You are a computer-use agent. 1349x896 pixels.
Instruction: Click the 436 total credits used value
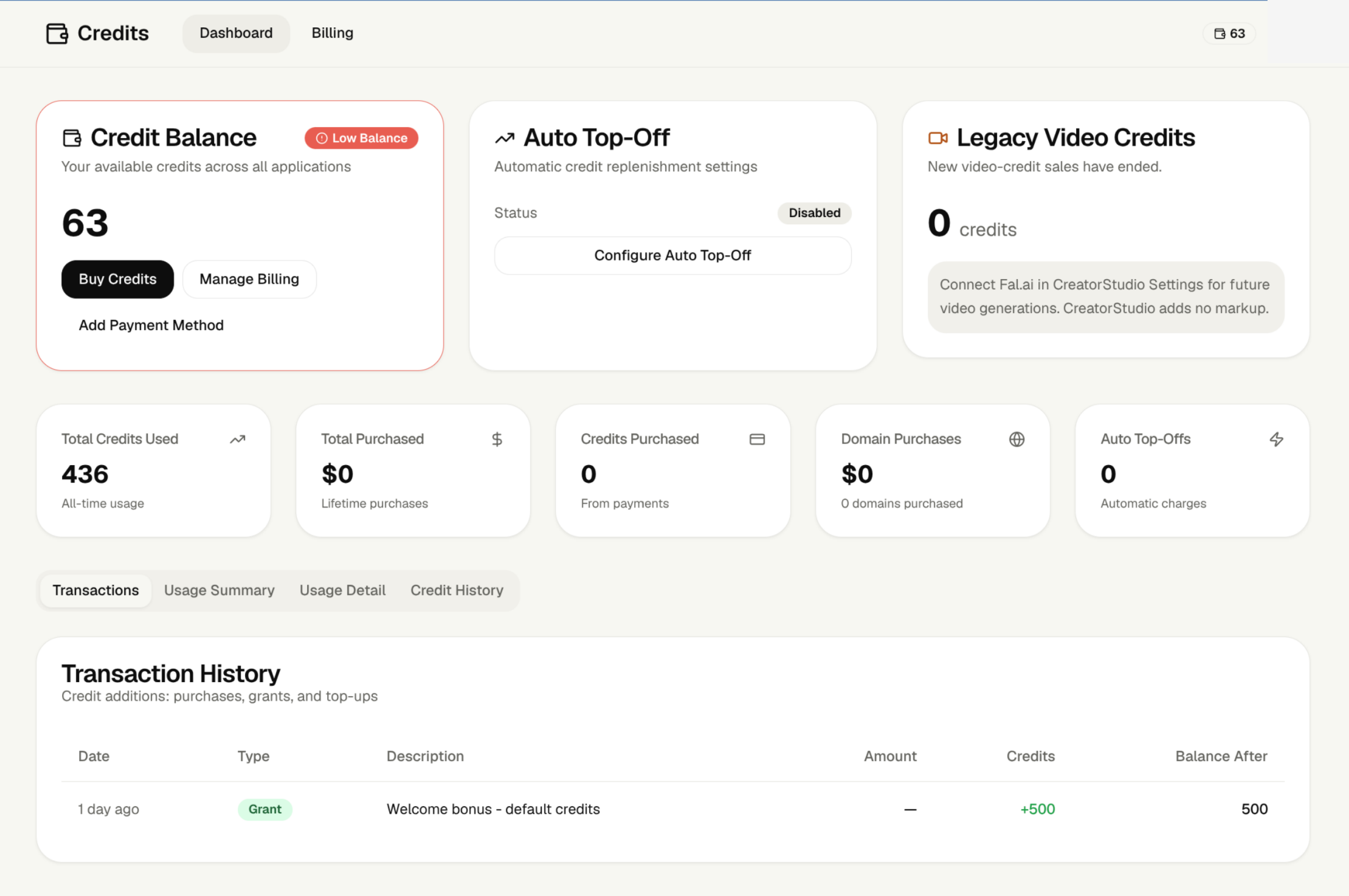tap(85, 474)
